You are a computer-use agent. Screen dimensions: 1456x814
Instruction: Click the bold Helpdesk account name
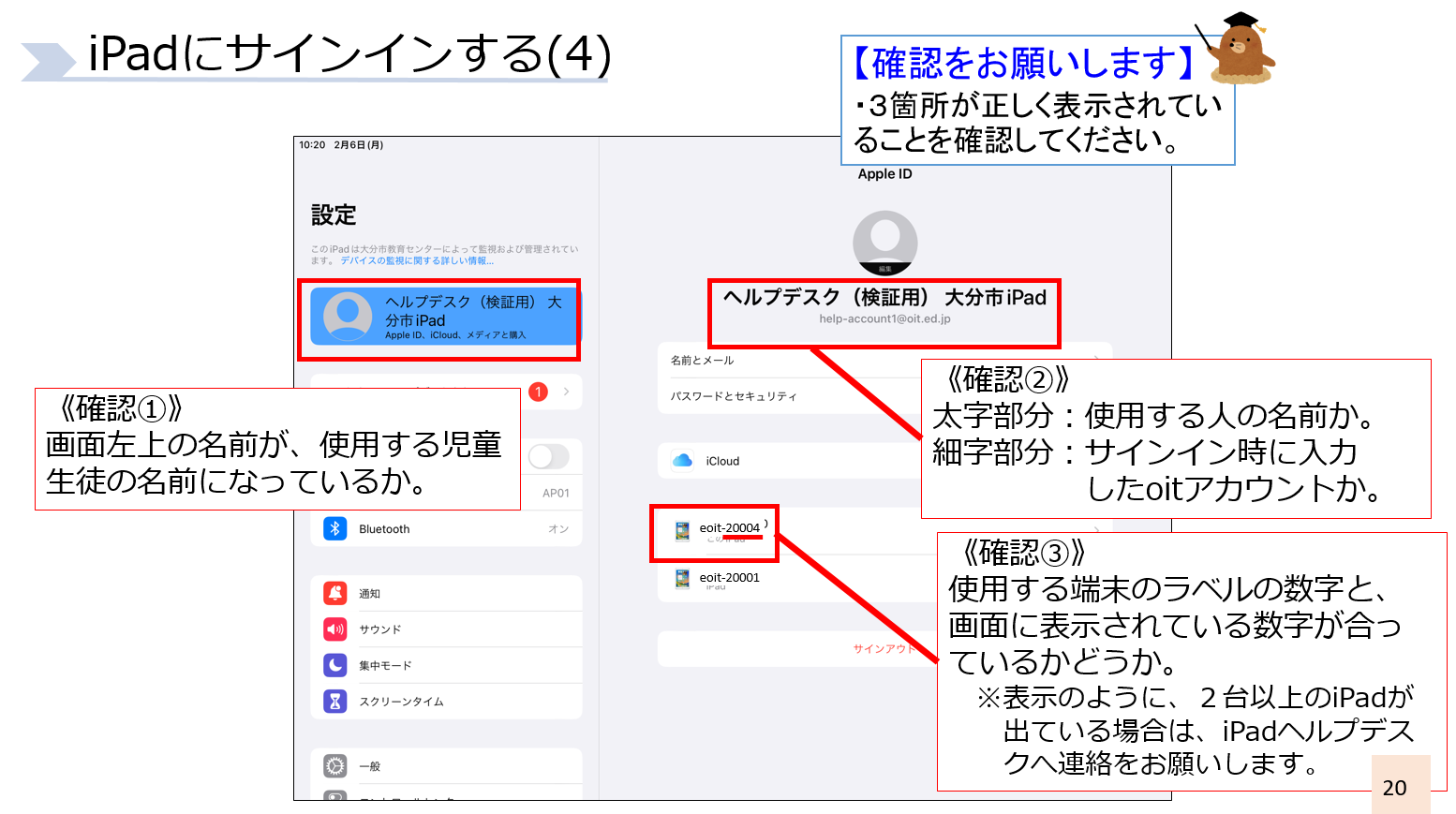[x=884, y=297]
